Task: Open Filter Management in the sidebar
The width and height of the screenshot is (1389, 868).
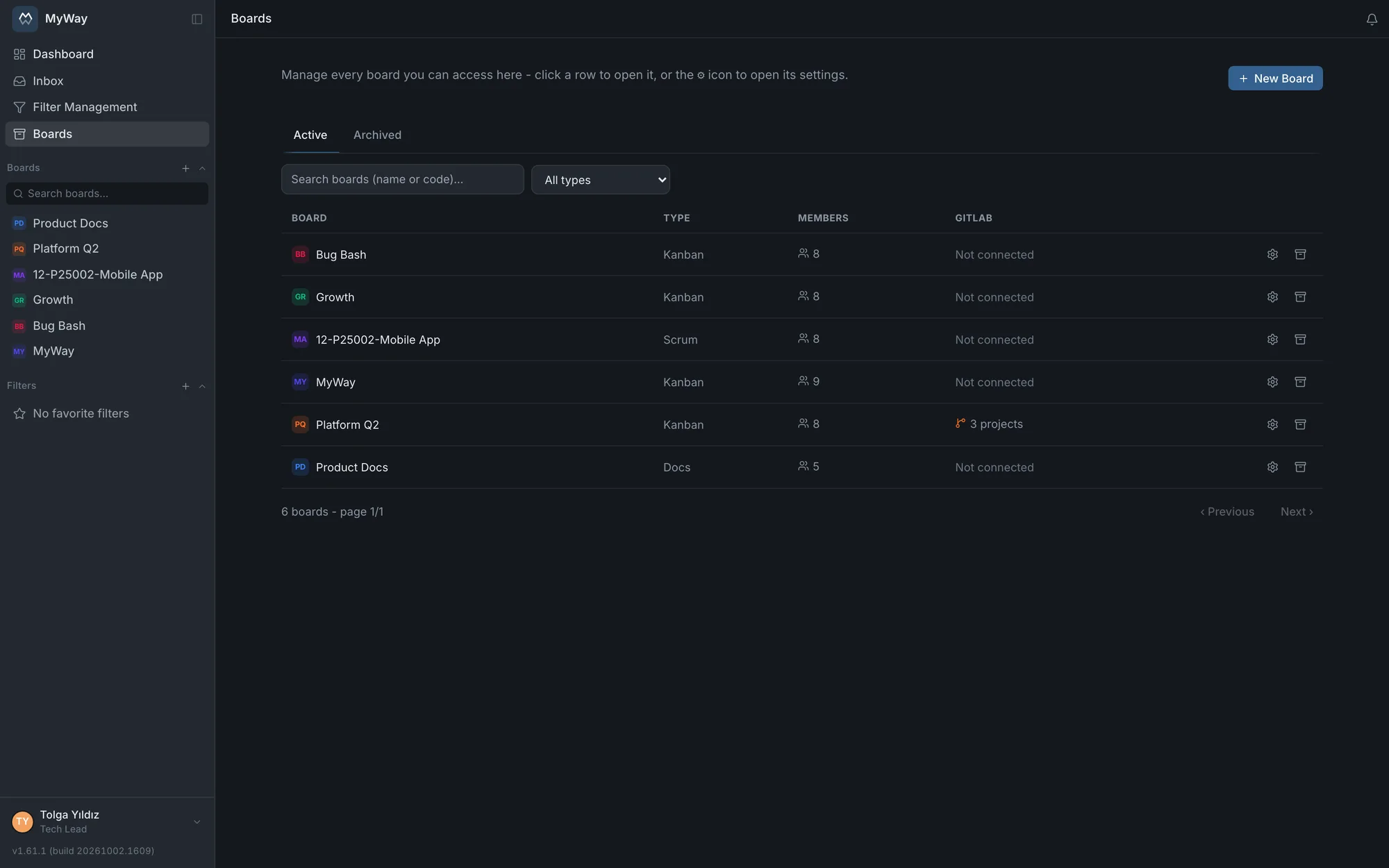Action: coord(107,107)
